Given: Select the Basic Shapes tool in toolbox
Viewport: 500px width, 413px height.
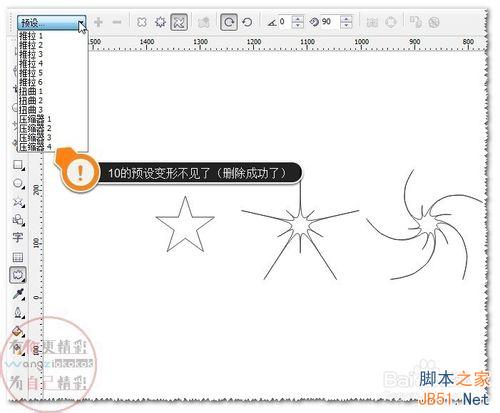Looking at the screenshot, I should coord(18,220).
